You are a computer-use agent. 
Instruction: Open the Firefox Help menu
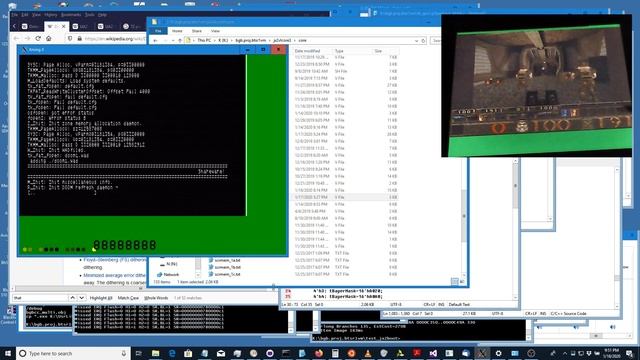point(102,15)
